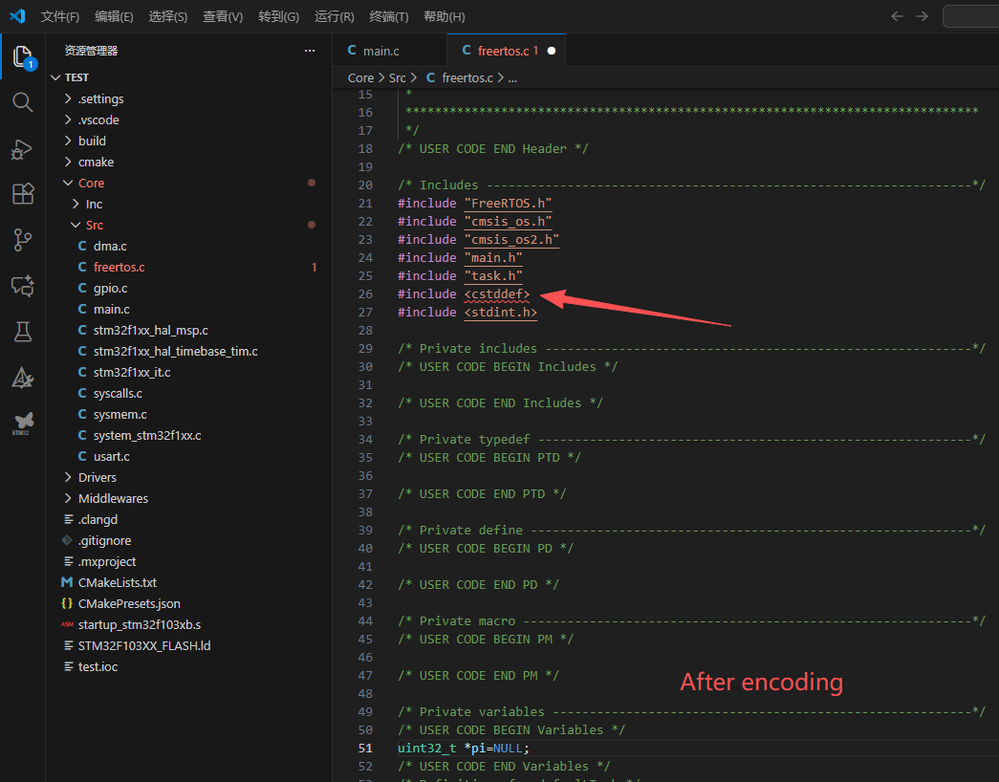Viewport: 999px width, 782px height.
Task: Switch to the main.c tab
Action: click(x=379, y=50)
